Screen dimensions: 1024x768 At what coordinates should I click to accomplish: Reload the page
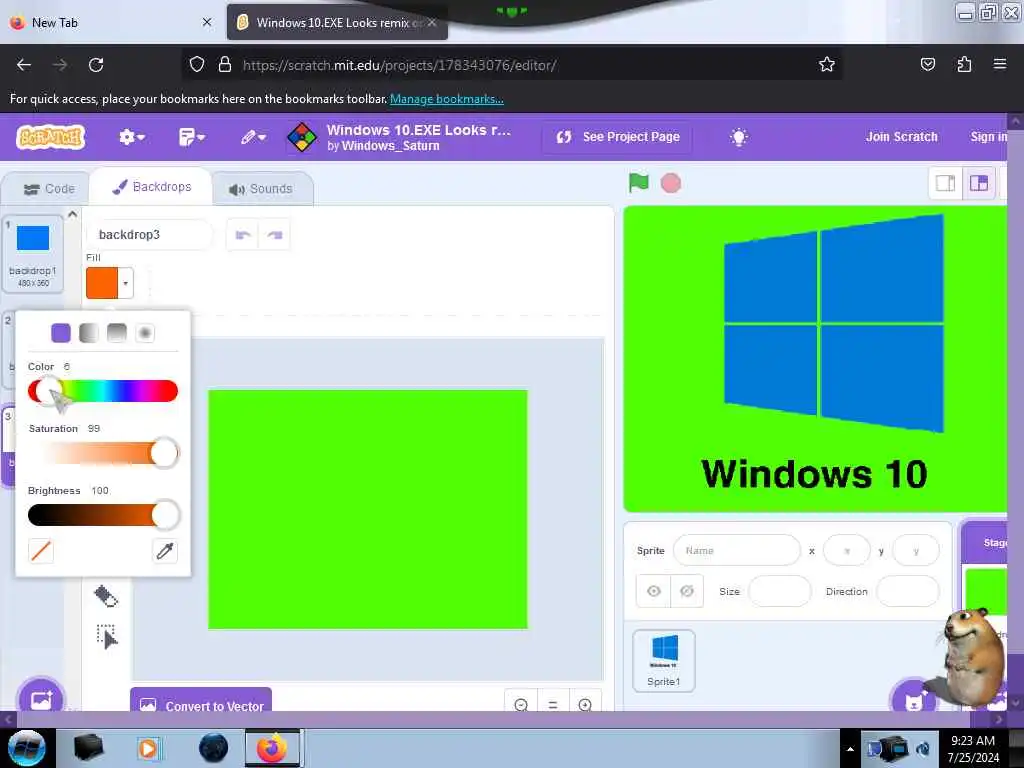pos(96,65)
